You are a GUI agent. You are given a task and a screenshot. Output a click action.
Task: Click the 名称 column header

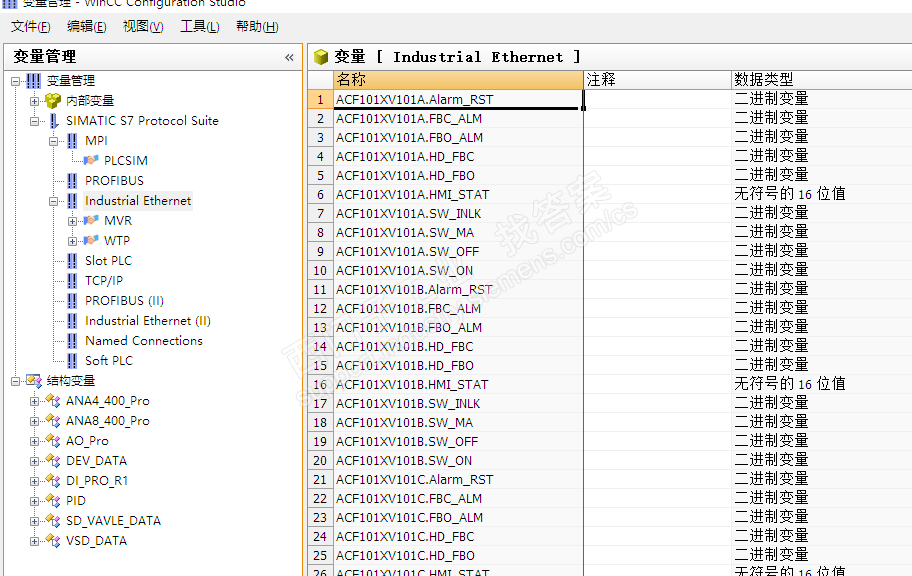[x=458, y=80]
